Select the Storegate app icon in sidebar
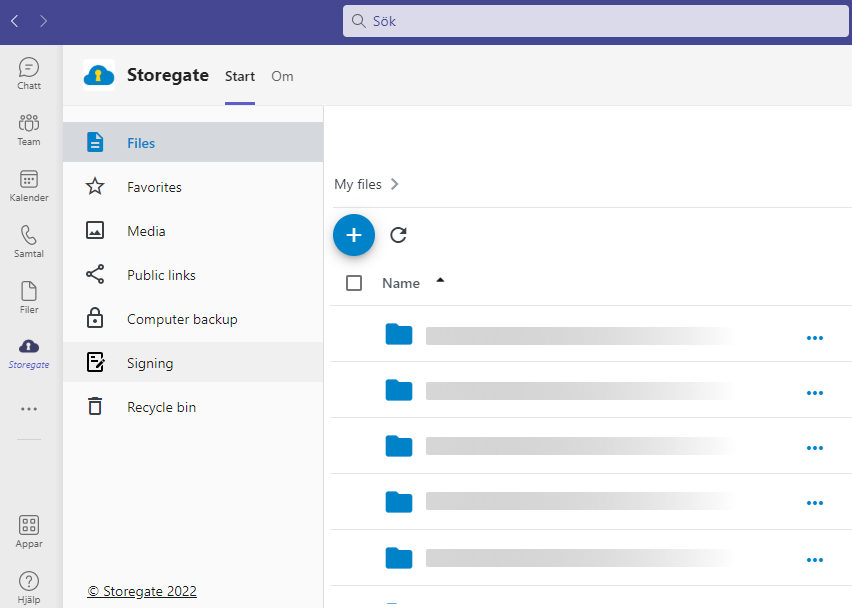This screenshot has height=608, width=852. tap(29, 354)
